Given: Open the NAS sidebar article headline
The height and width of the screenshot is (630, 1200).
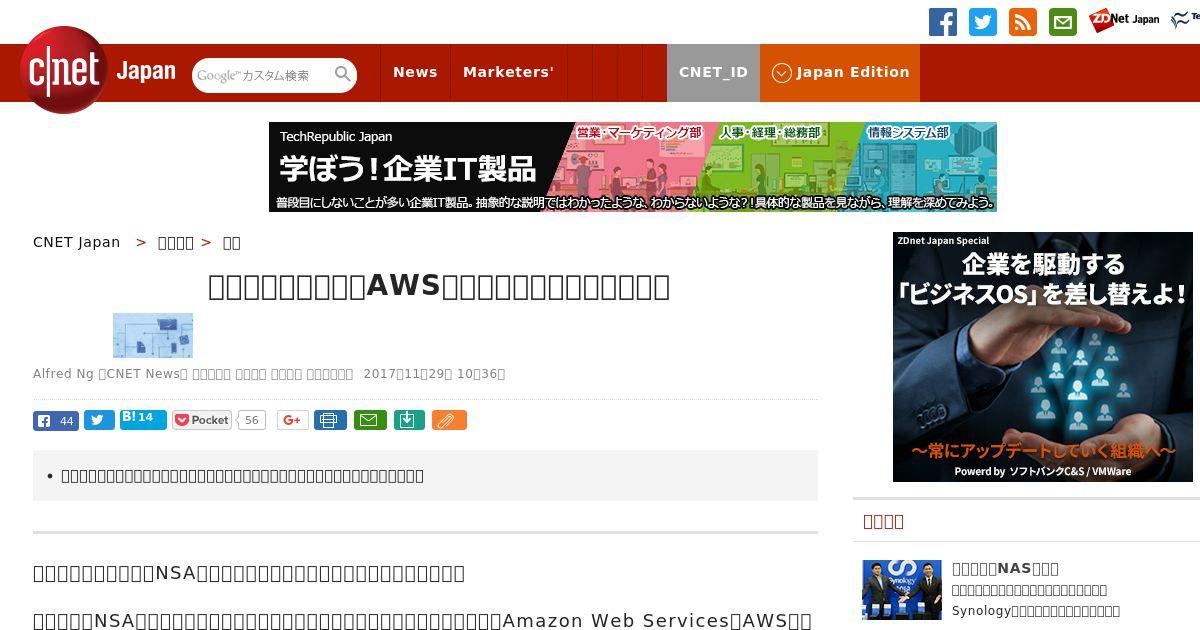Looking at the screenshot, I should coord(1005,568).
